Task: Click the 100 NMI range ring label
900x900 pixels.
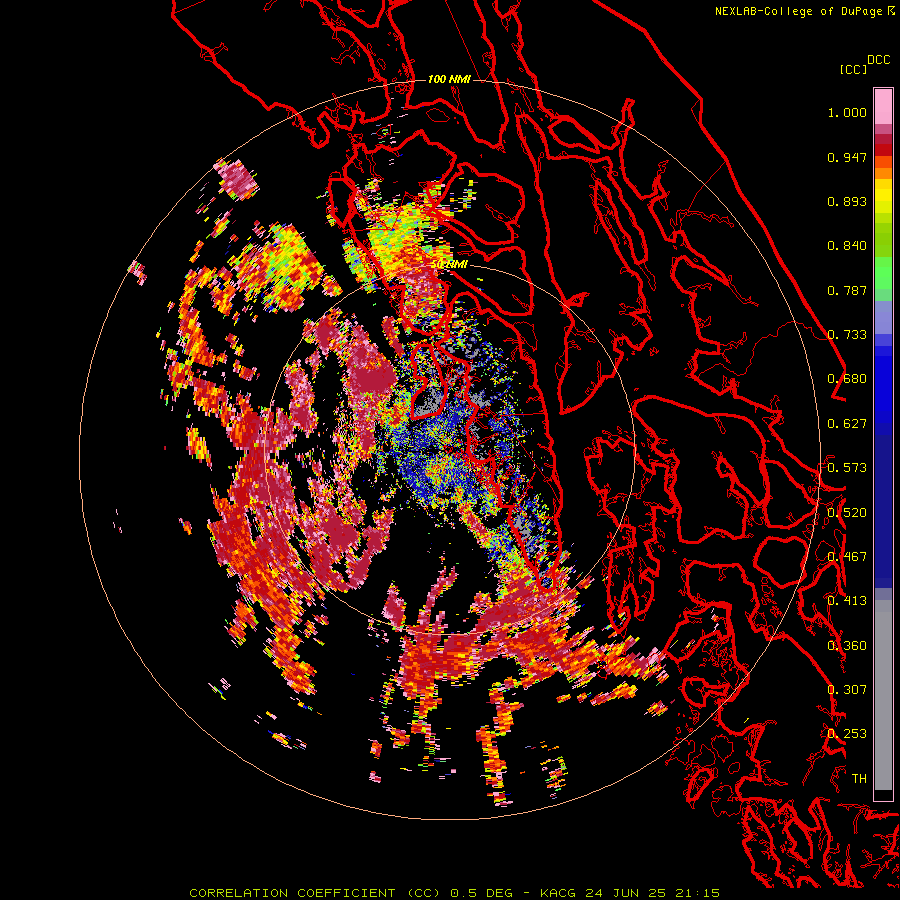Action: [449, 79]
